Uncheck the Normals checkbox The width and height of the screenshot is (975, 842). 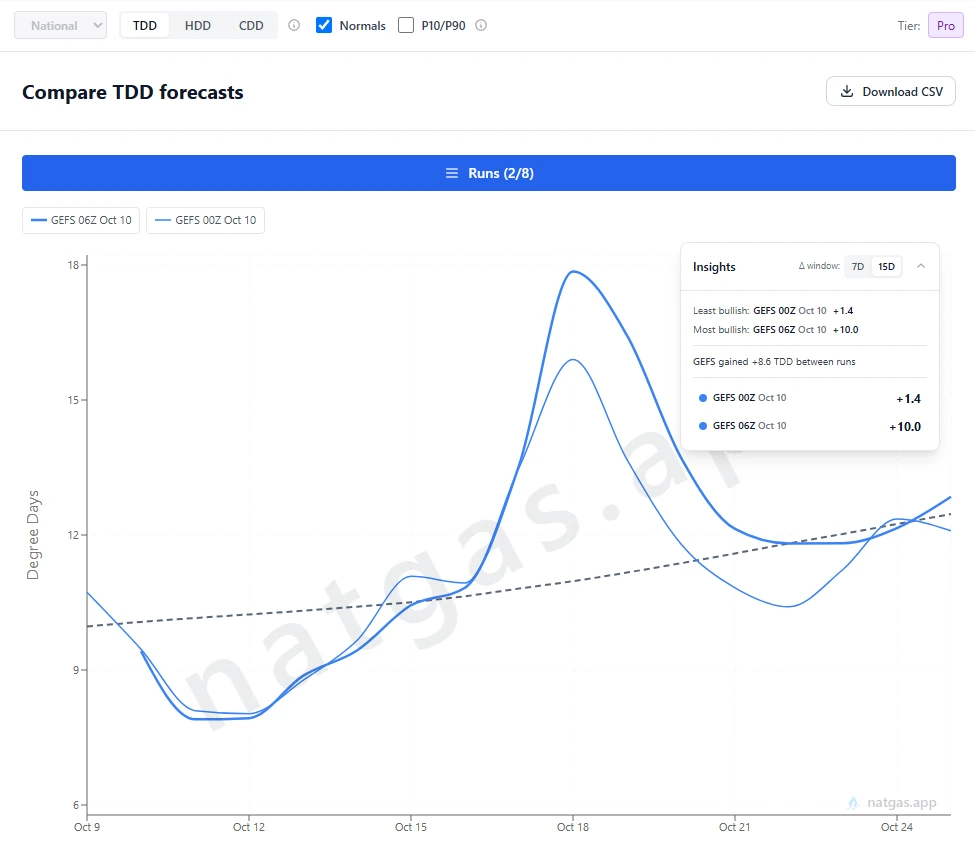tap(324, 25)
